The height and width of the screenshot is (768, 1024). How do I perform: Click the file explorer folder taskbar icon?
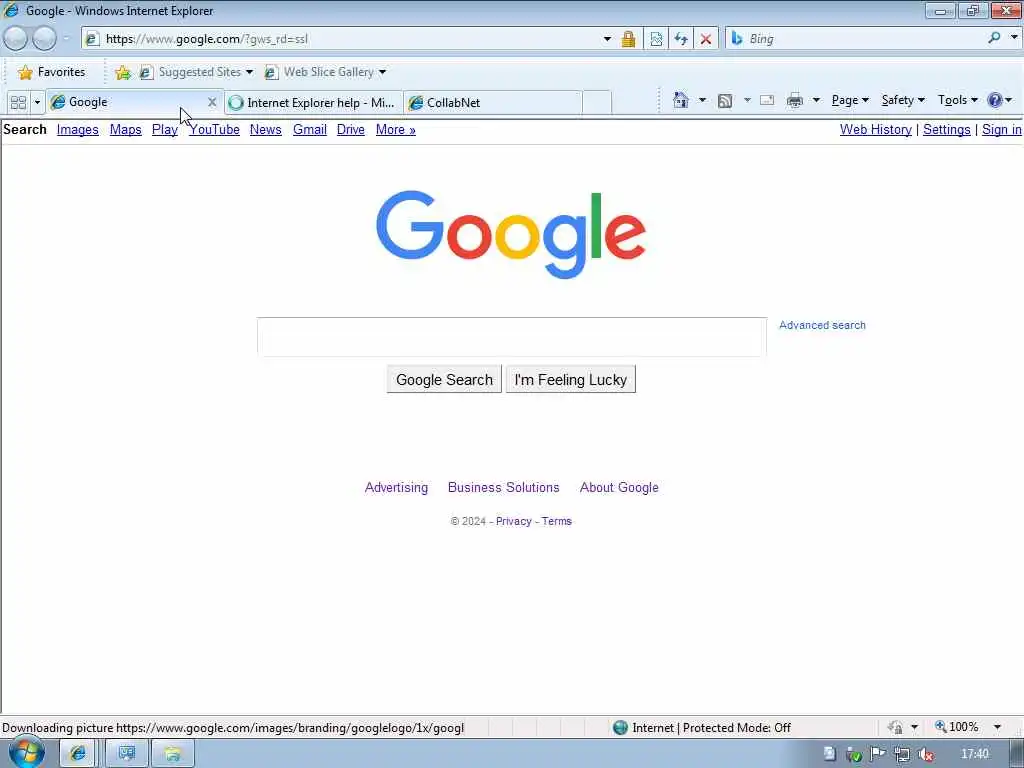tap(172, 754)
